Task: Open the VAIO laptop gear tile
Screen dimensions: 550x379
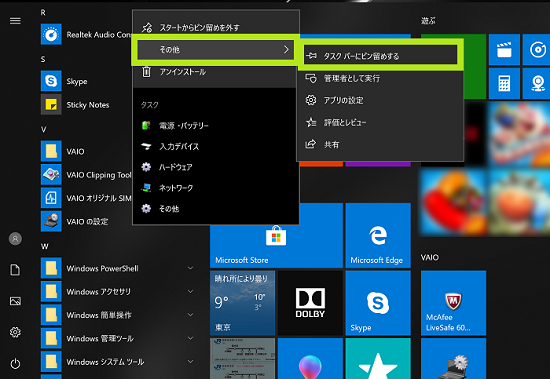Action: point(453,359)
